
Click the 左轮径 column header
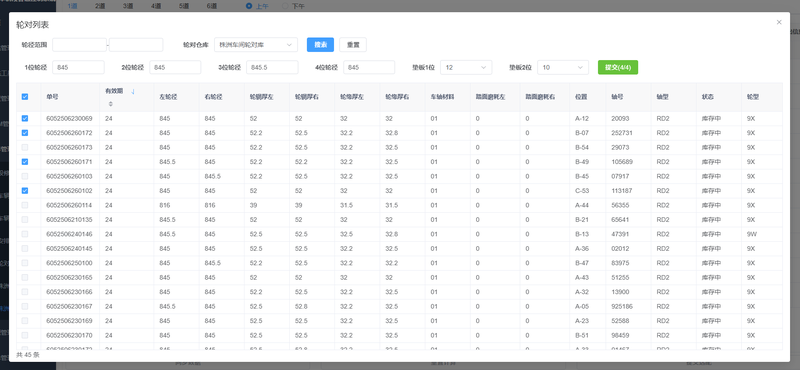(167, 96)
